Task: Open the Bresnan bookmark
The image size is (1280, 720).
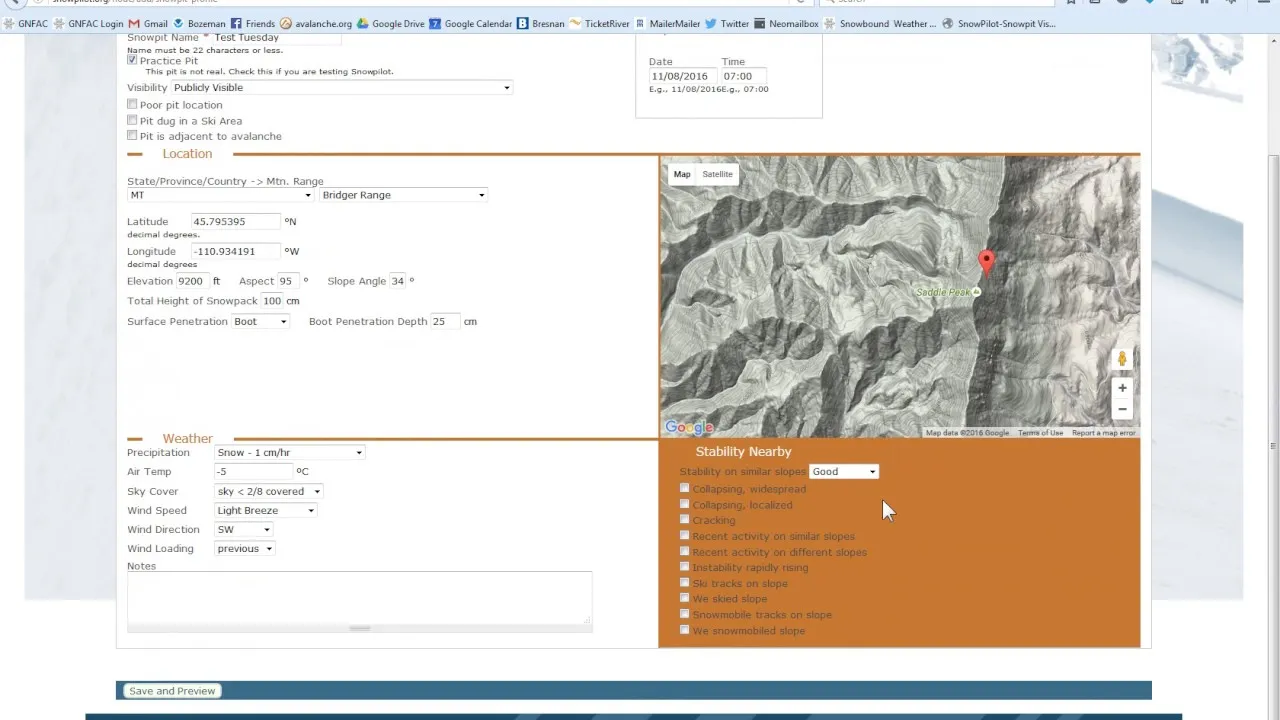Action: click(x=541, y=23)
